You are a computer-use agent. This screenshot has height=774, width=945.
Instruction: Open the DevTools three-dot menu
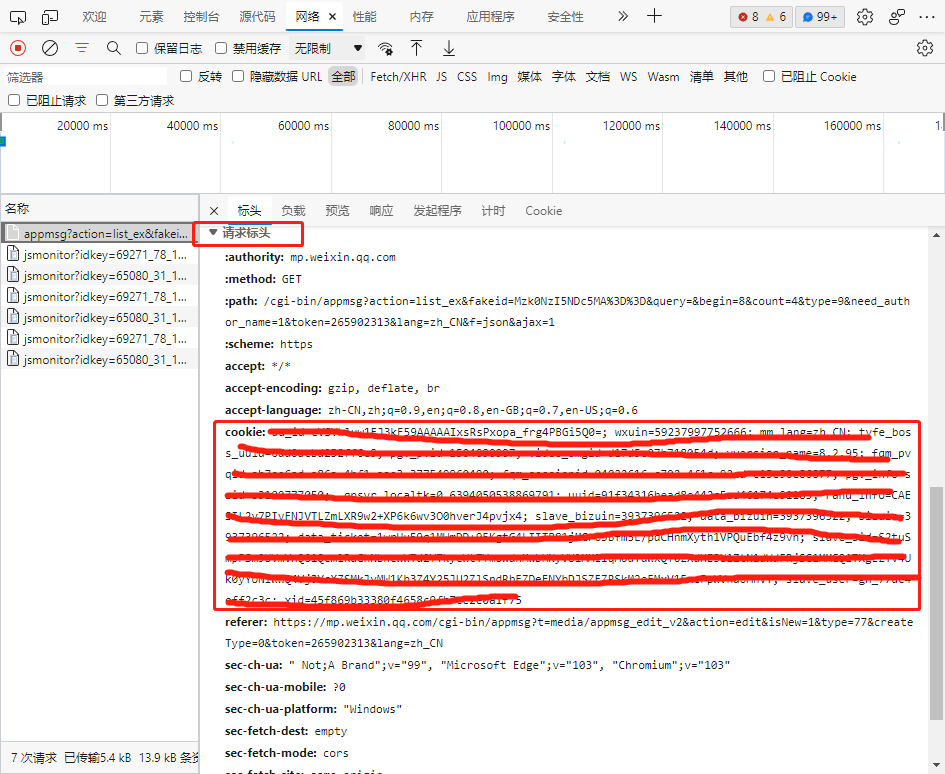click(x=927, y=17)
